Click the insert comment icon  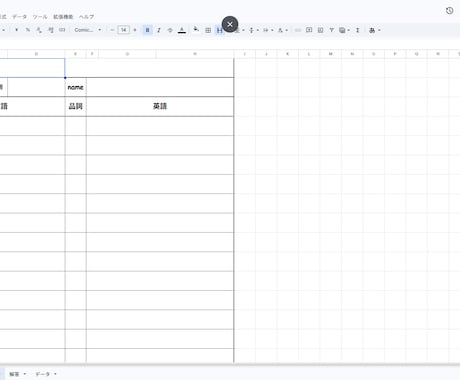click(309, 30)
